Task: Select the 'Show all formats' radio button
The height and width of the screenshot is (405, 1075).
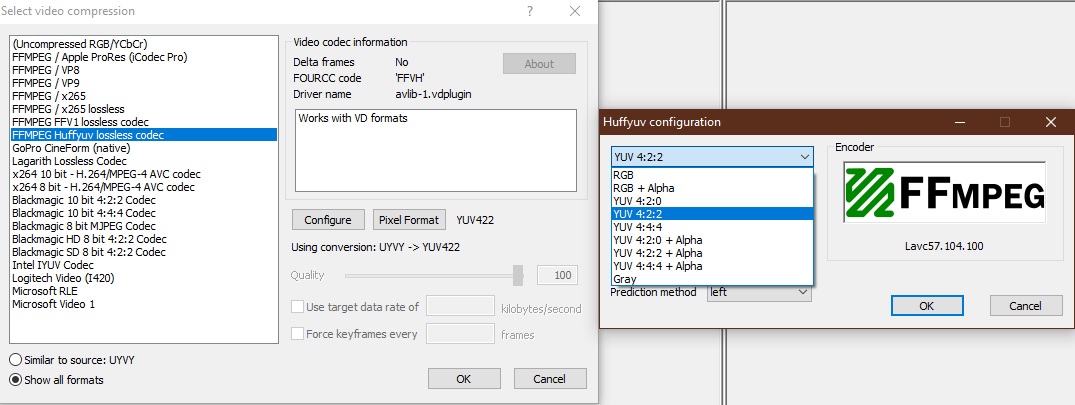Action: click(15, 380)
